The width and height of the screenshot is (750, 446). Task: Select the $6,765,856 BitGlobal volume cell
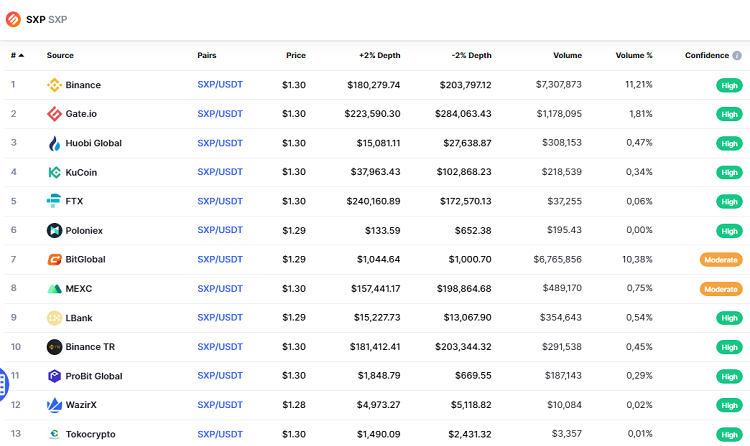558,259
